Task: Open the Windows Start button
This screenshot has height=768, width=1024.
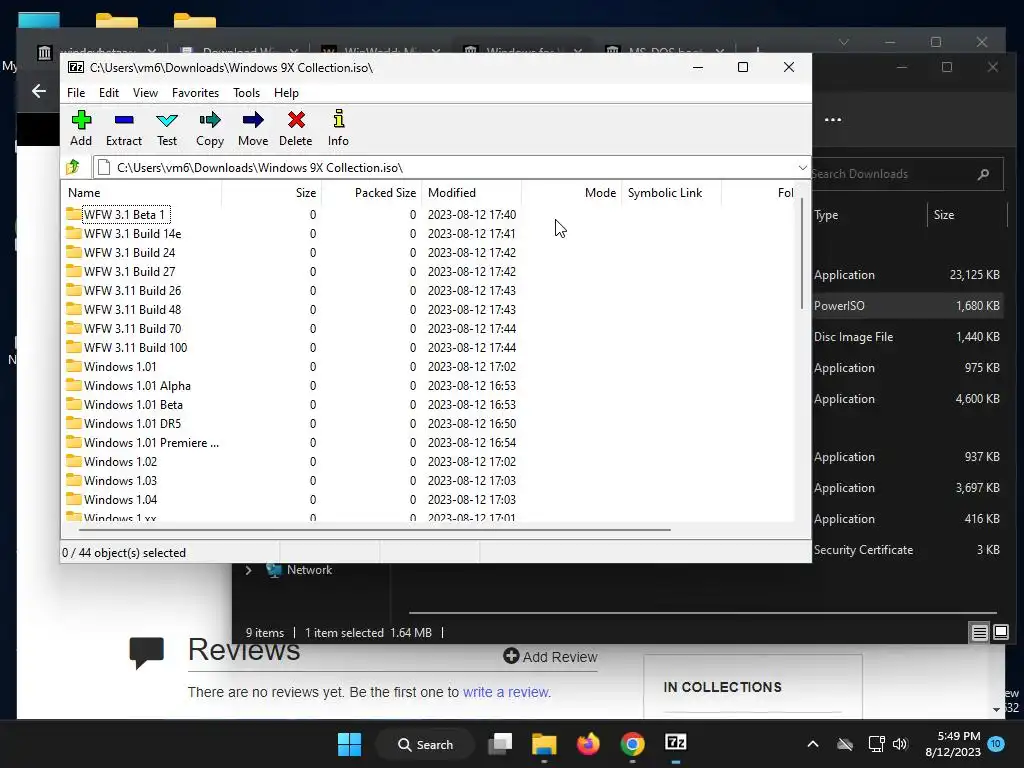Action: [349, 744]
